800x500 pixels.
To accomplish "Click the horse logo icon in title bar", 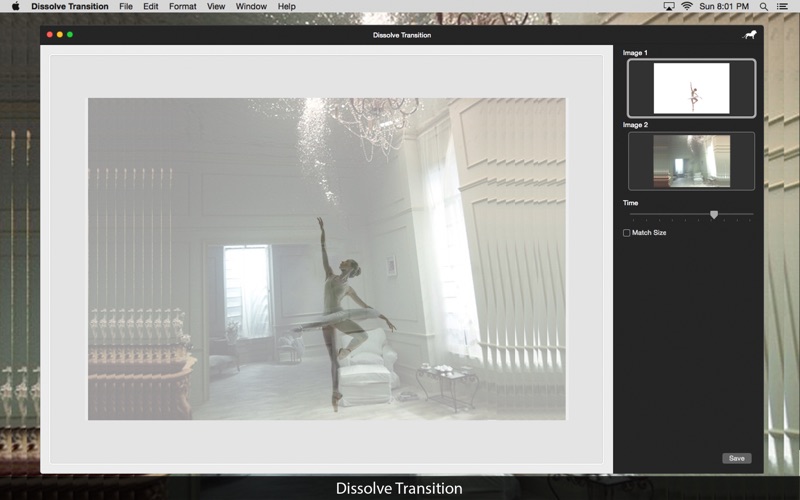I will click(x=749, y=35).
